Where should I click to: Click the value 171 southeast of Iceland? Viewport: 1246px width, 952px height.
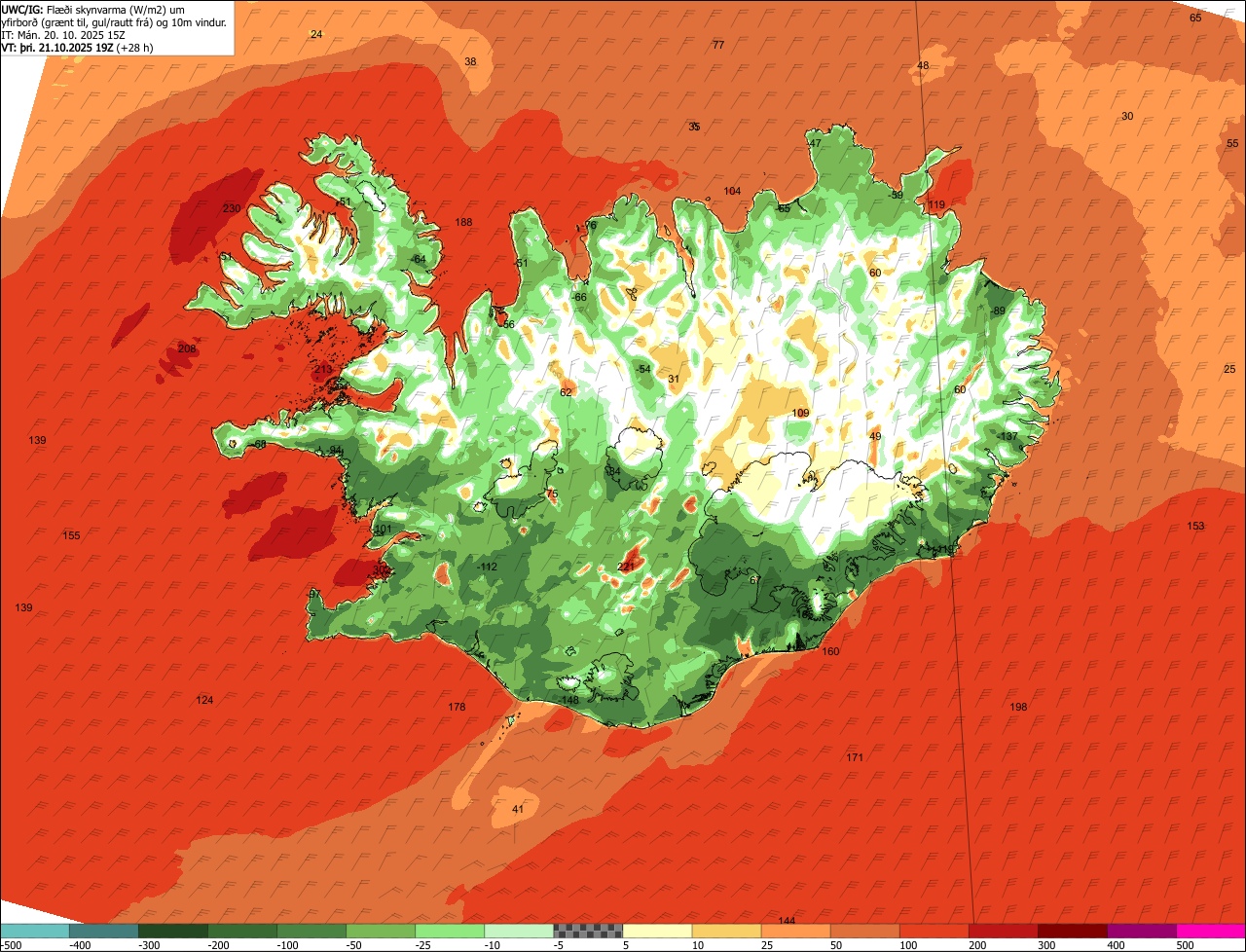pyautogui.click(x=855, y=758)
